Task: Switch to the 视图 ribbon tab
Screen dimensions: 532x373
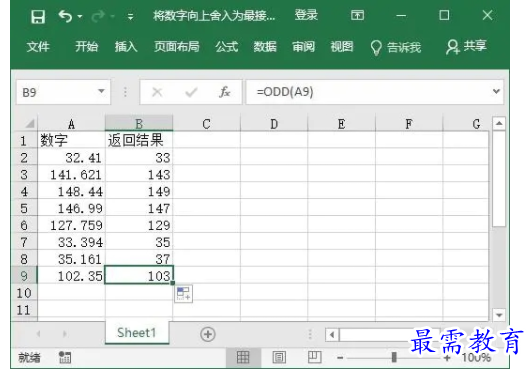Action: (x=342, y=46)
